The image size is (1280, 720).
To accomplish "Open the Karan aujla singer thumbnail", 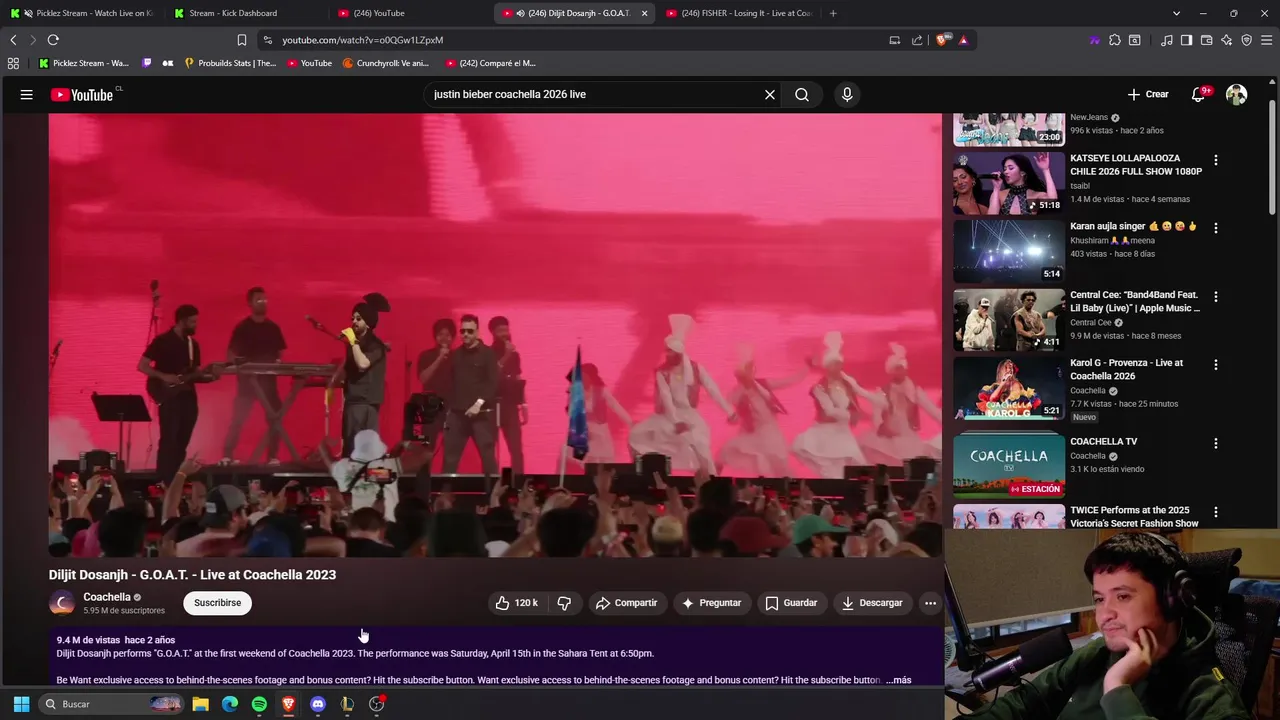I will (1009, 251).
